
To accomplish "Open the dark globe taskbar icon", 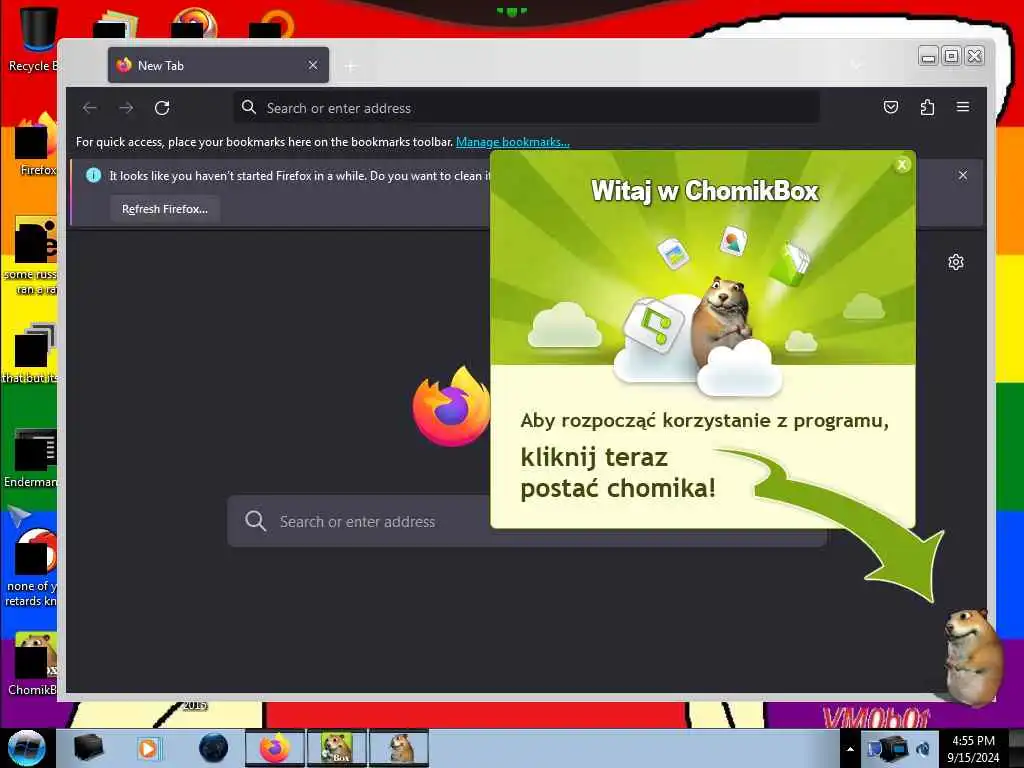I will click(x=214, y=748).
